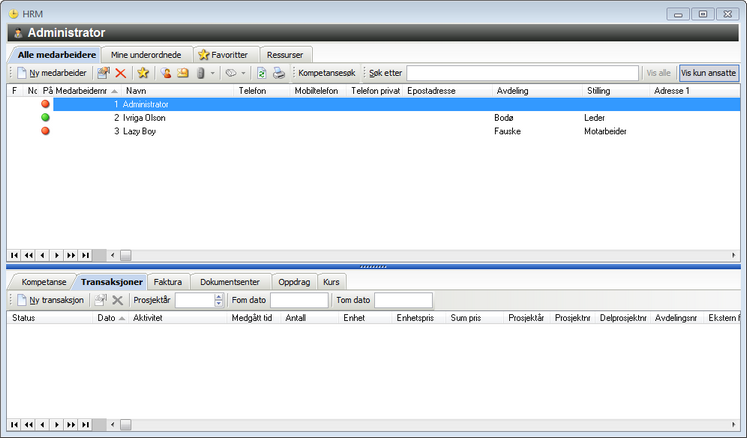Click the Vis alle button
Image resolution: width=747 pixels, height=438 pixels.
pyautogui.click(x=658, y=73)
